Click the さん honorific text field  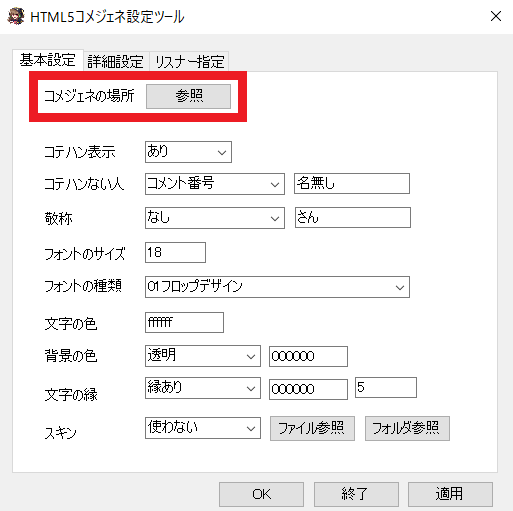(353, 218)
